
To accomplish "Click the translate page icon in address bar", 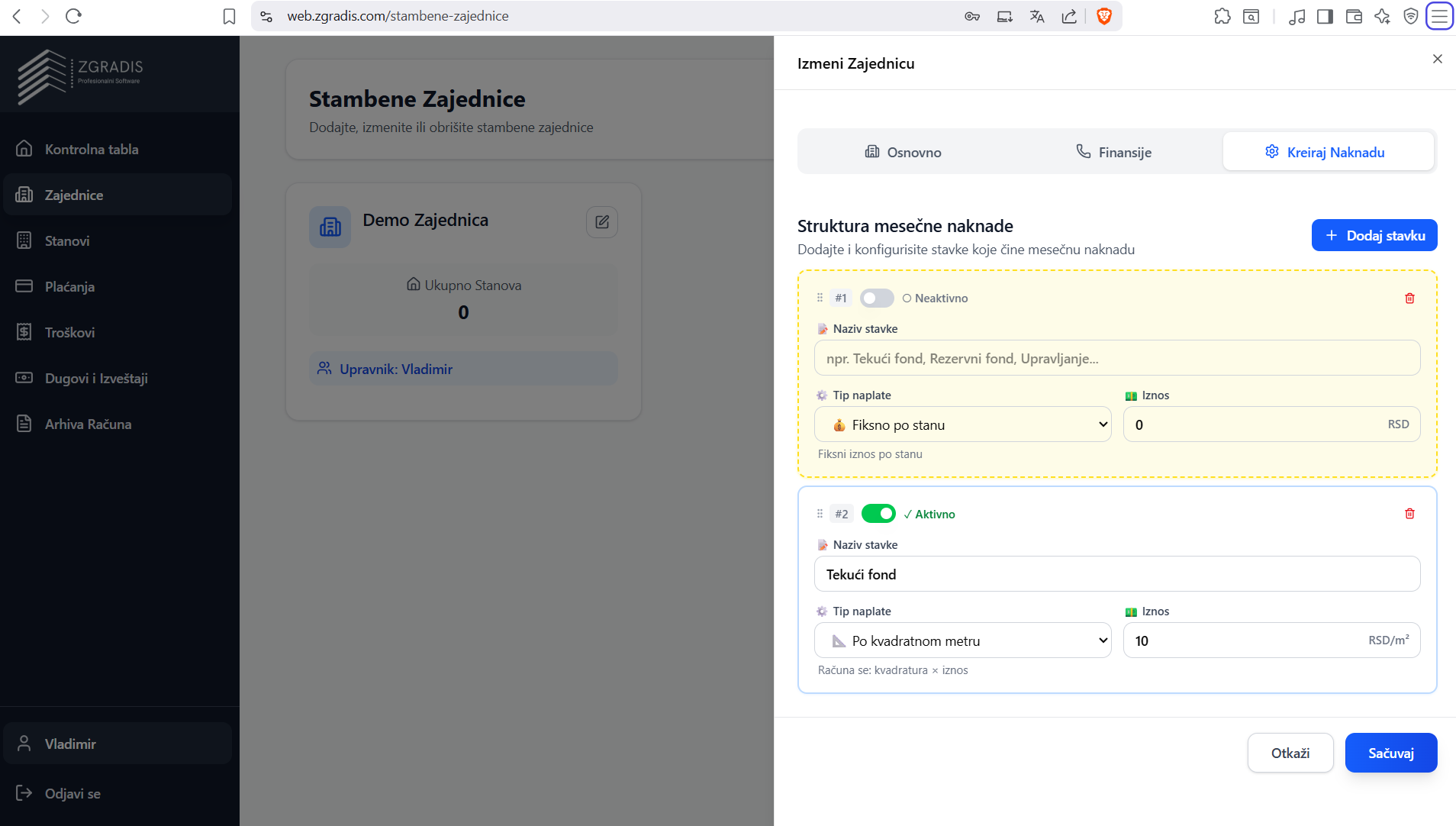I will coord(1036,16).
